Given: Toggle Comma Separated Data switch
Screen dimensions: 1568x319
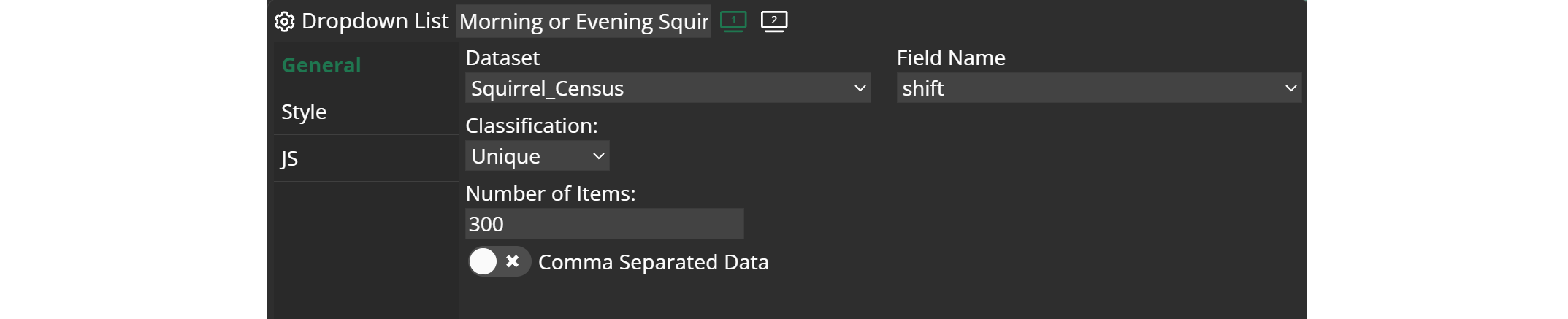Looking at the screenshot, I should [499, 261].
